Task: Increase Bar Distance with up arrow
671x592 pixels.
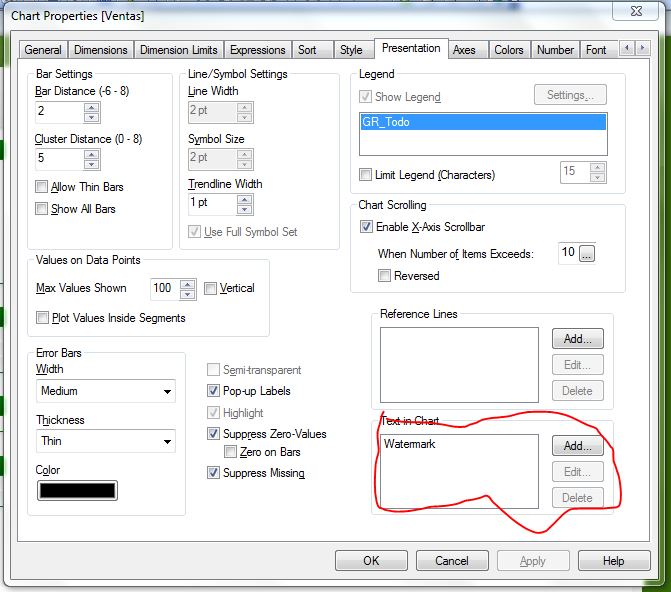Action: [x=92, y=107]
